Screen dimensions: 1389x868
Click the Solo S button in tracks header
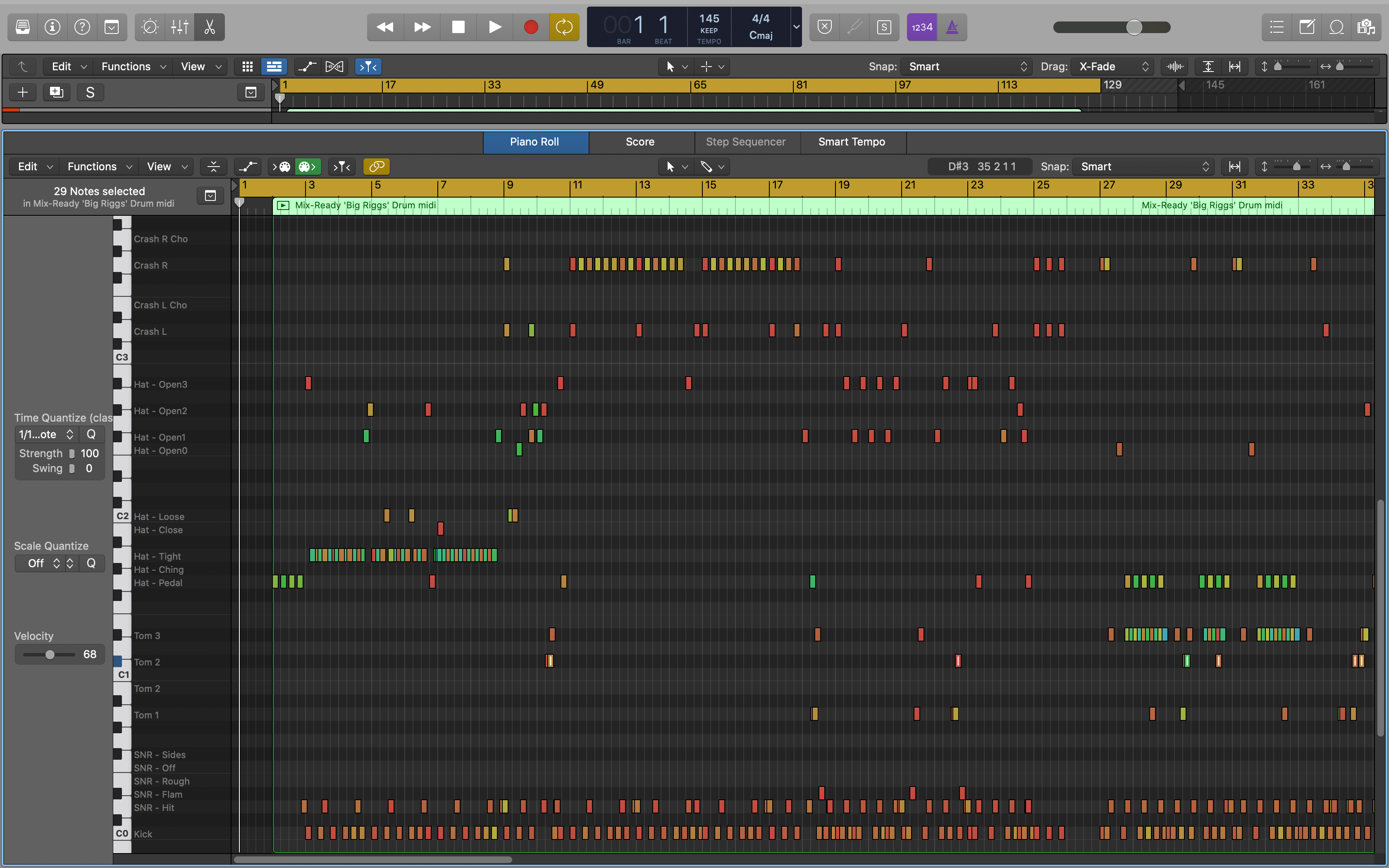click(x=90, y=93)
